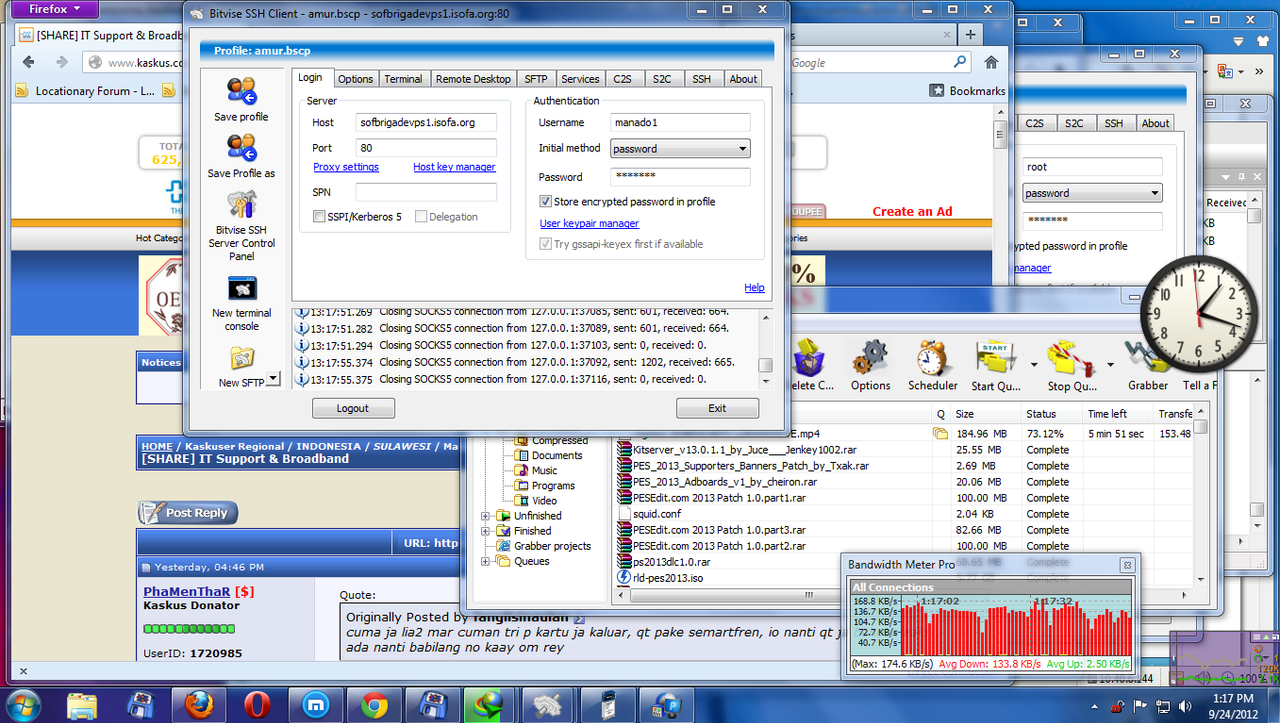
Task: Close the Bandwidth Meter Pro widget
Action: coord(1127,564)
